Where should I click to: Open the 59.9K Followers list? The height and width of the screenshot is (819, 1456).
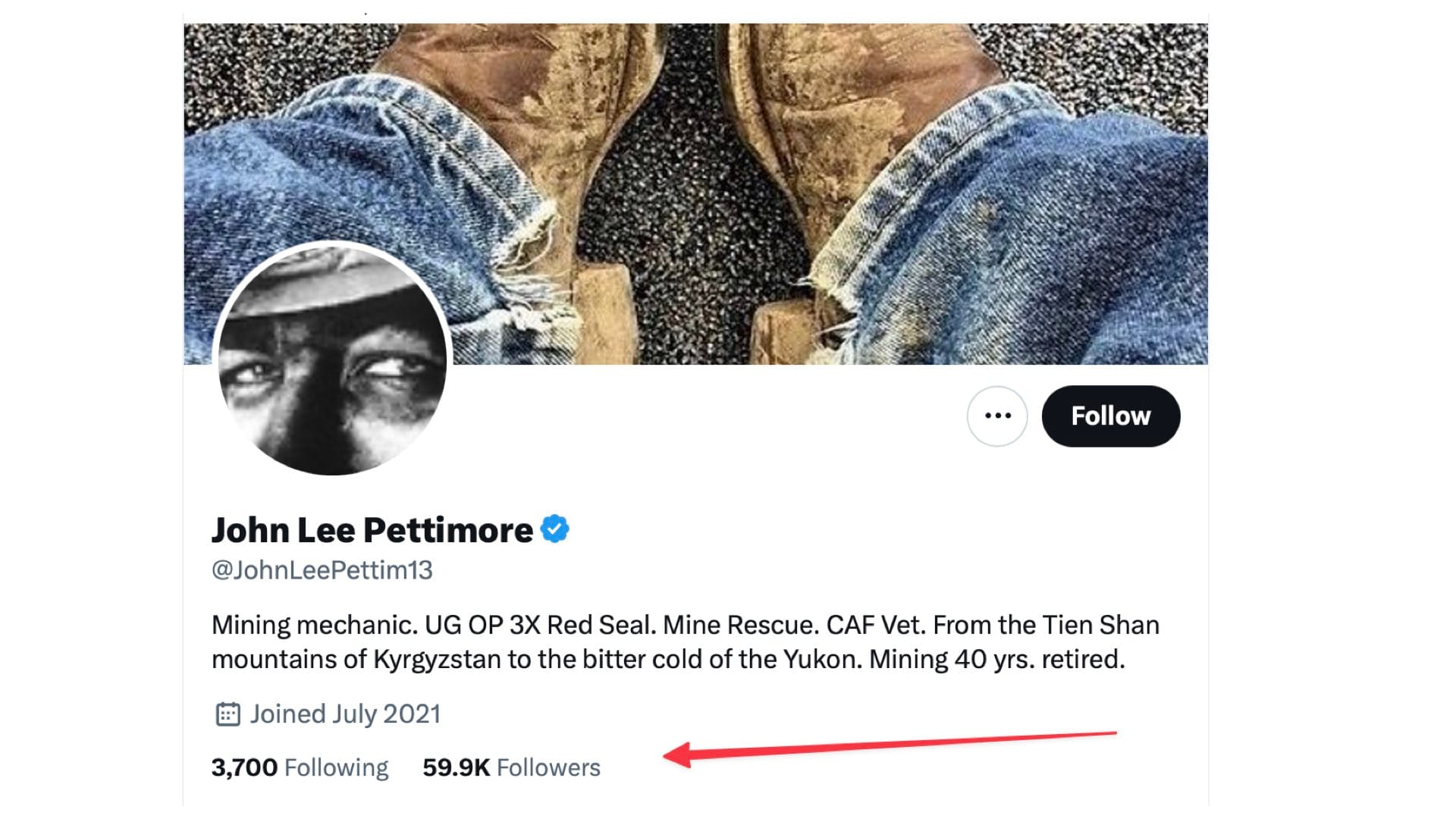511,767
